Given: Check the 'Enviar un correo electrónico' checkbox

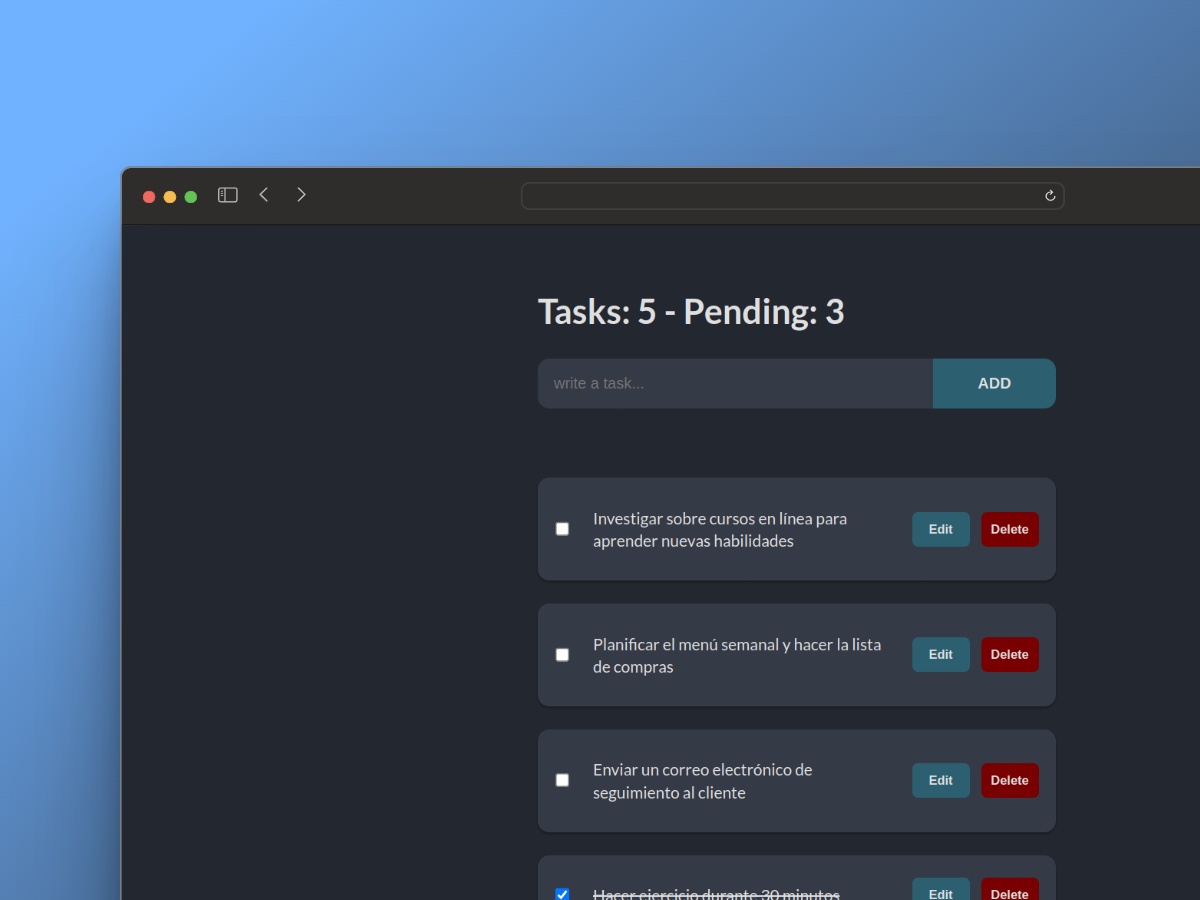Looking at the screenshot, I should click(562, 780).
